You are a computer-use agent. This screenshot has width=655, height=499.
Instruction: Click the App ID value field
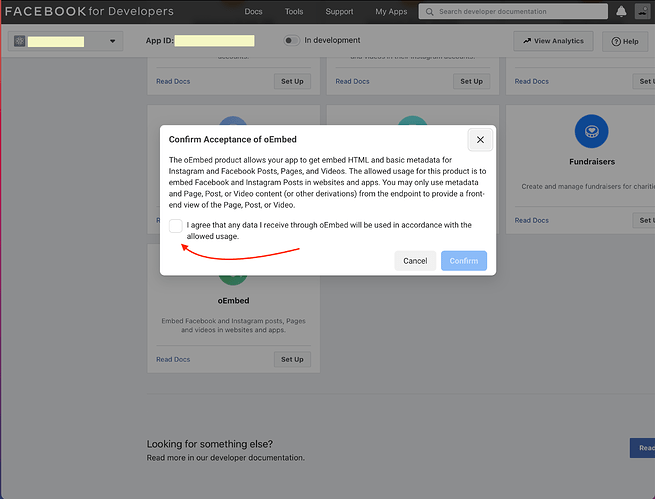tap(214, 41)
